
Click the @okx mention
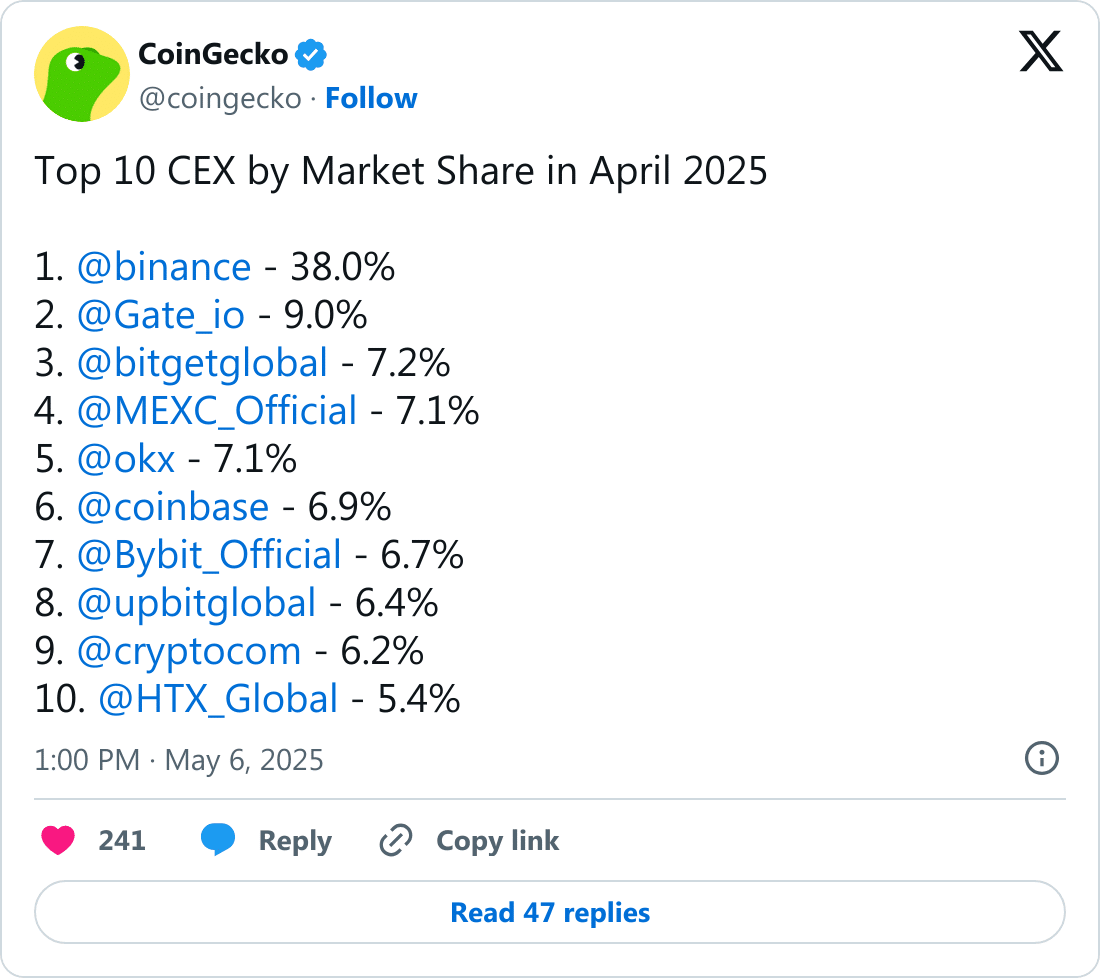[x=126, y=460]
